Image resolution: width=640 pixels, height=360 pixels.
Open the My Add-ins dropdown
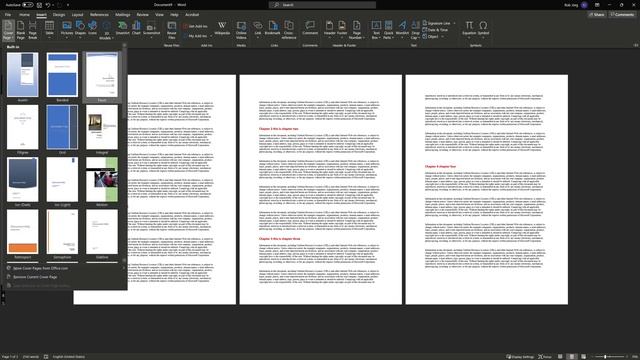coord(198,36)
